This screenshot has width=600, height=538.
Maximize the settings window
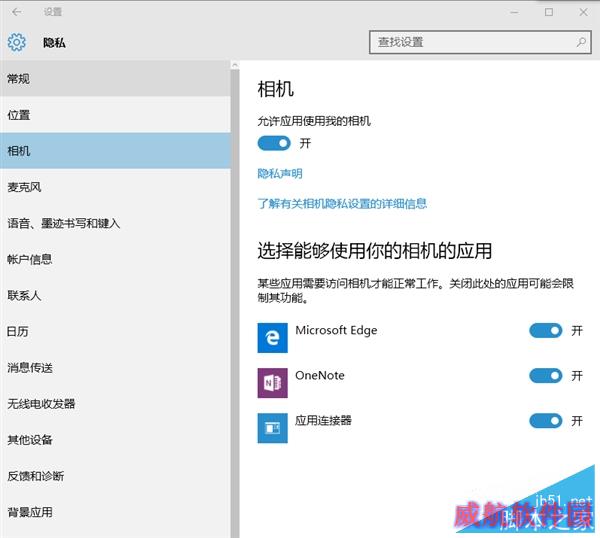(x=549, y=12)
